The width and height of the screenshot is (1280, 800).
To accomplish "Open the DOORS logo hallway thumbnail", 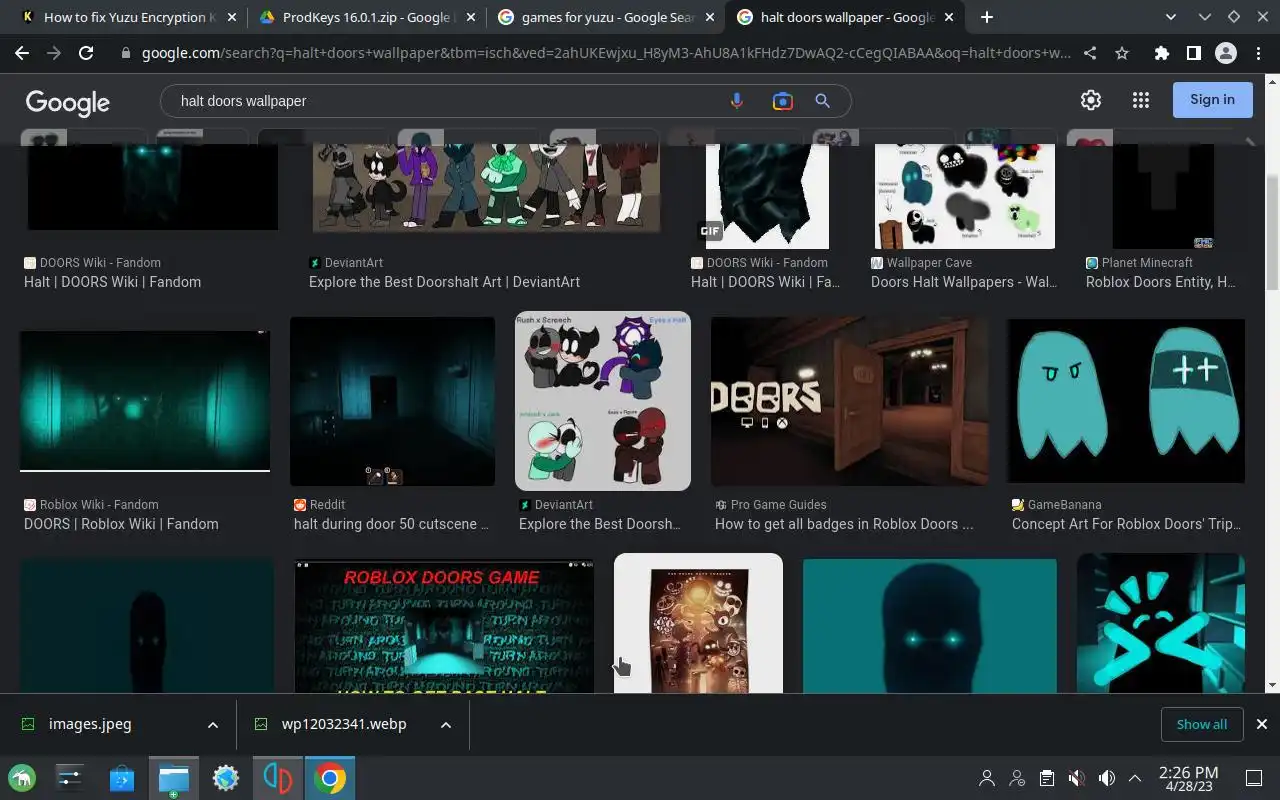I will pyautogui.click(x=849, y=401).
